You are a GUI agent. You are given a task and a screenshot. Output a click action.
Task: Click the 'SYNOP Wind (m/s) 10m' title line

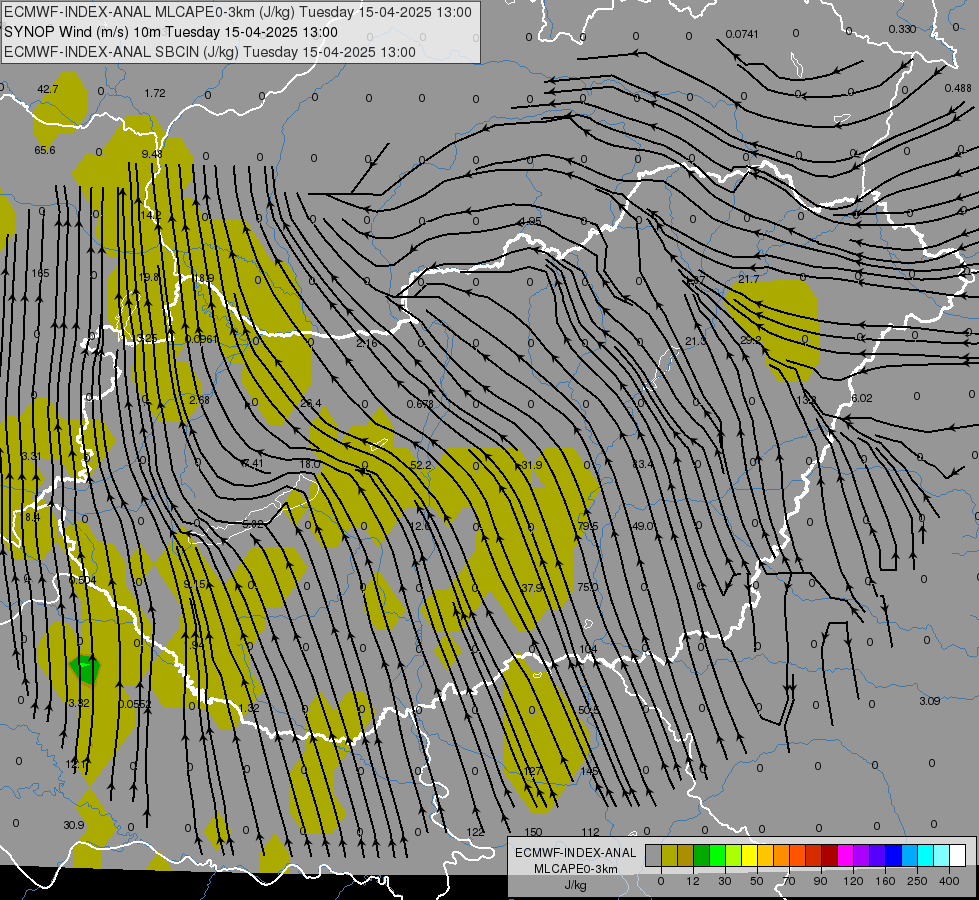170,32
